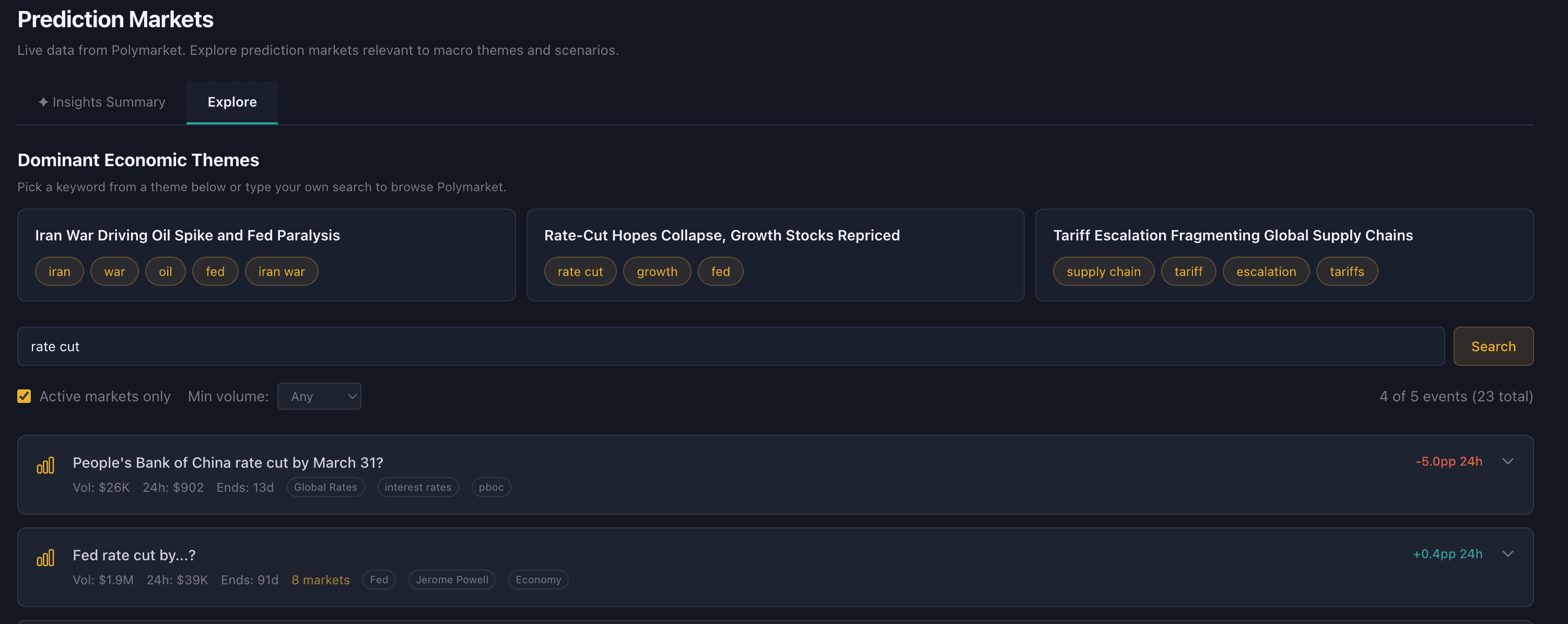Viewport: 1568px width, 624px height.
Task: Select the Jerome Powell tag
Action: [452, 580]
